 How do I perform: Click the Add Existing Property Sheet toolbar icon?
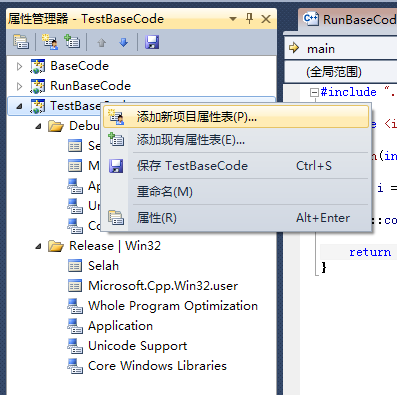pos(72,42)
